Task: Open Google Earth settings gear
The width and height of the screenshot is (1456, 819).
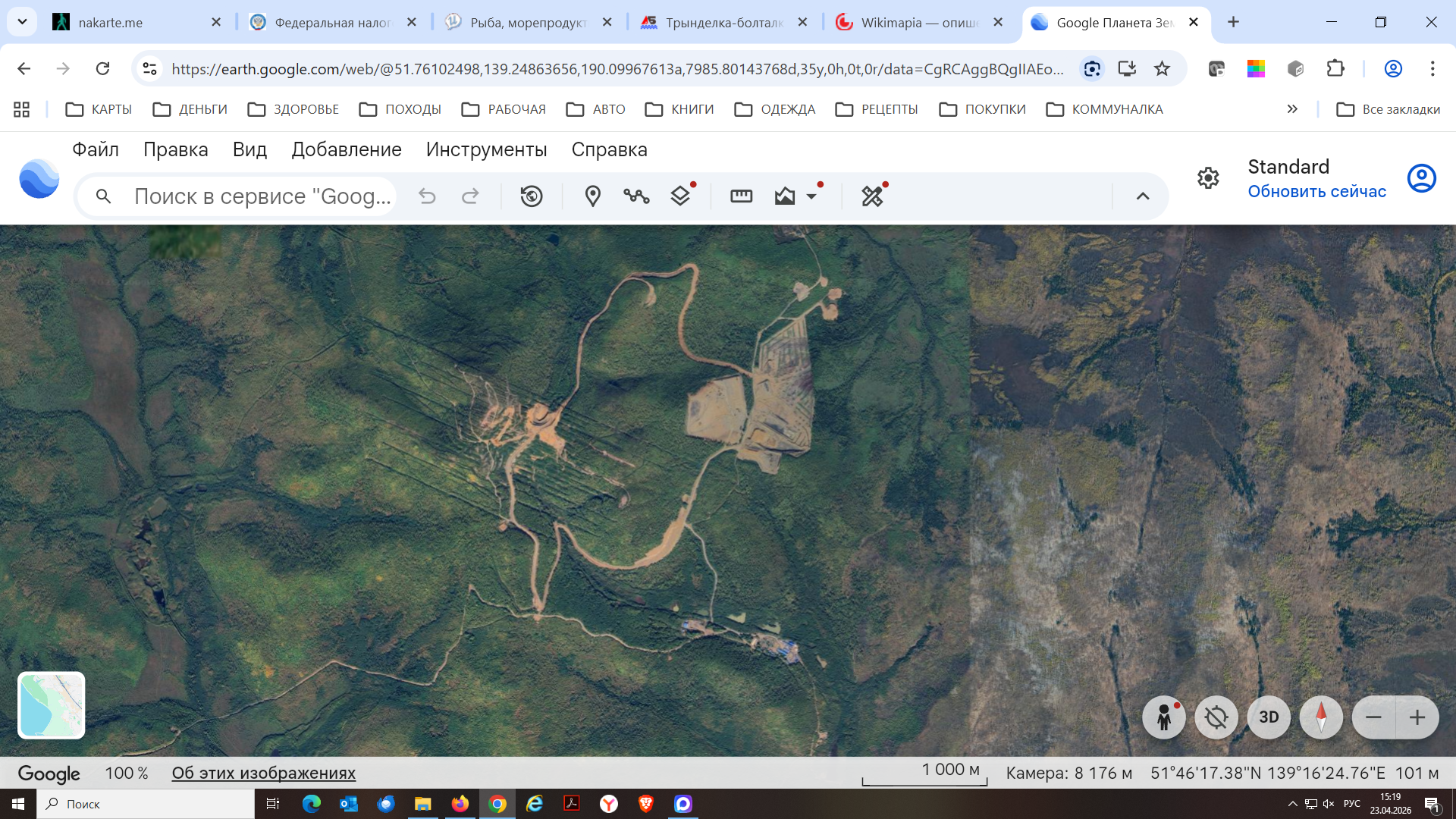Action: coord(1208,178)
